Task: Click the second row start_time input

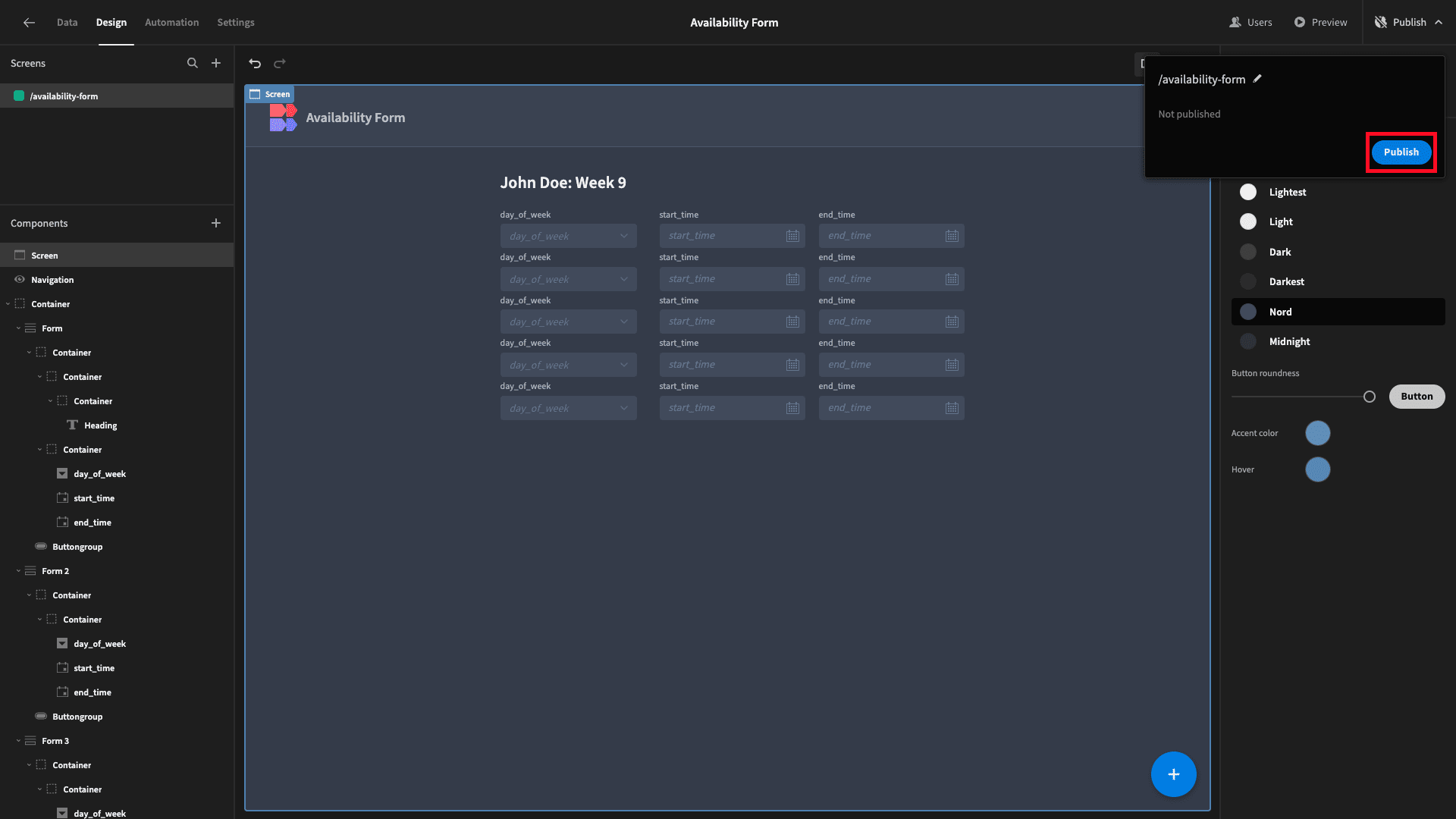Action: pyautogui.click(x=732, y=279)
